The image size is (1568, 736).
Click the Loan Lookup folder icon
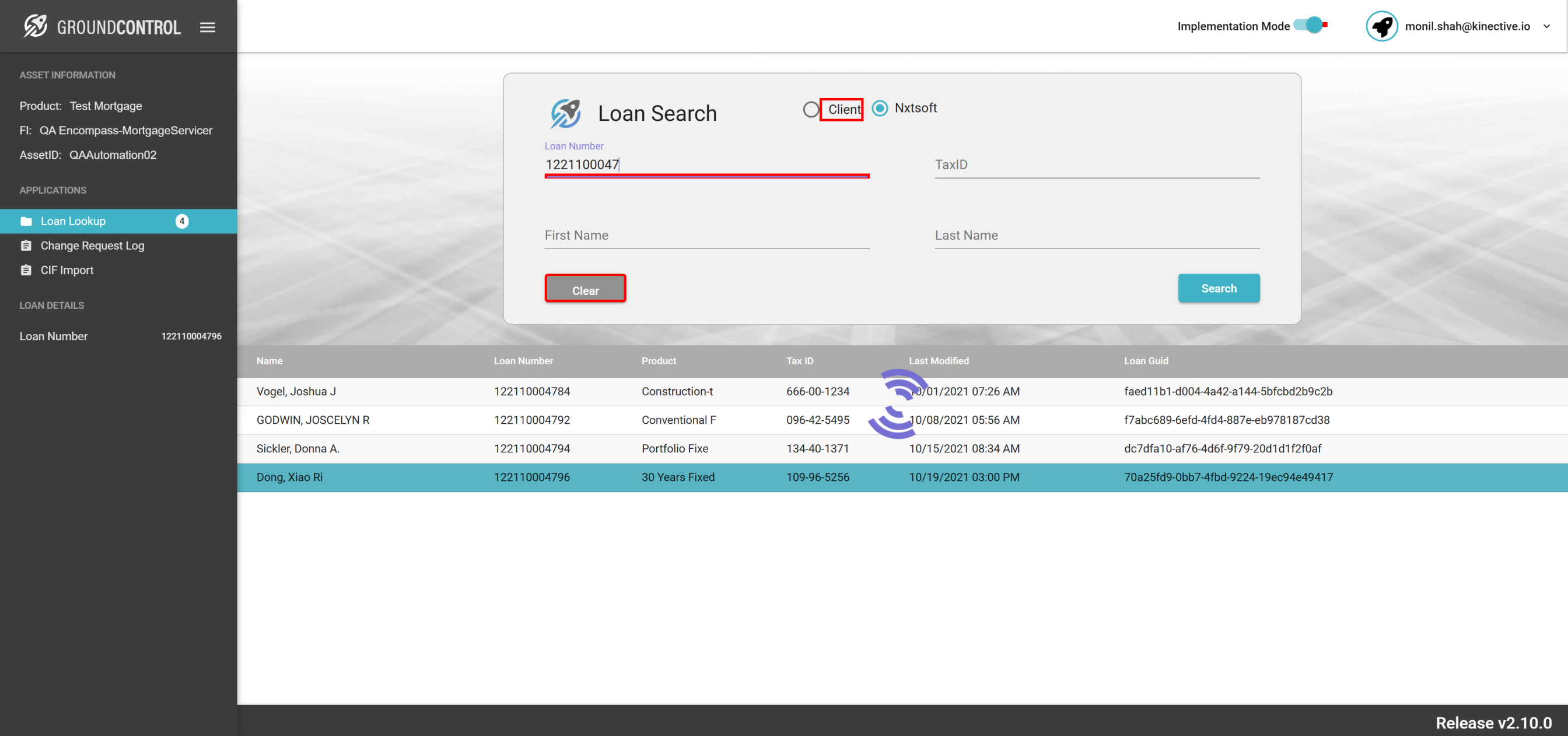26,221
